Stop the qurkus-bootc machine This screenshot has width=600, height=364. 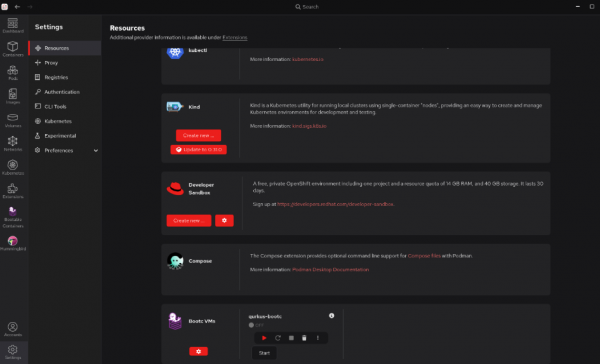pos(291,338)
